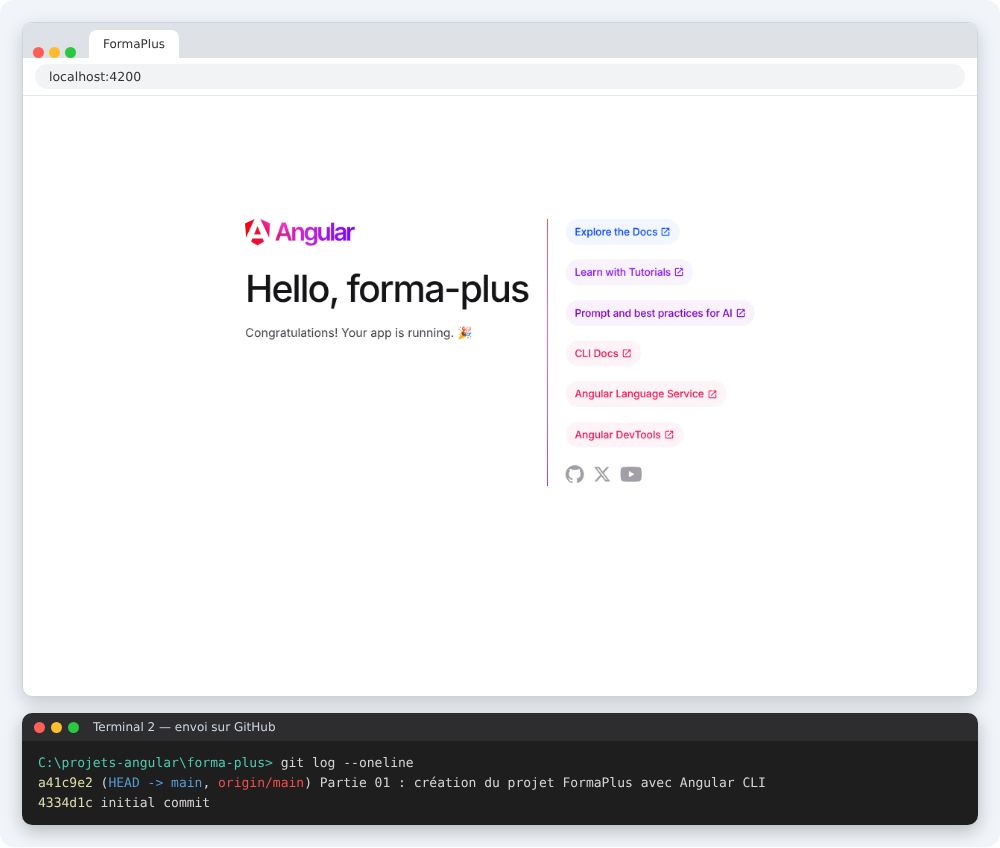Click the external-link icon on Angular DevTools

coord(669,435)
